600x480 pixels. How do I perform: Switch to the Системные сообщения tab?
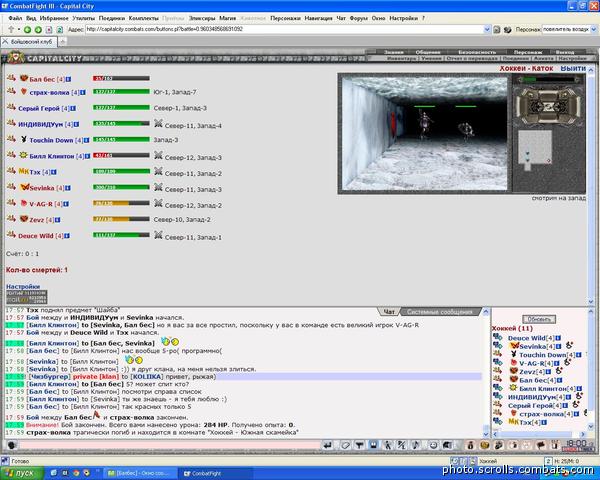439,312
